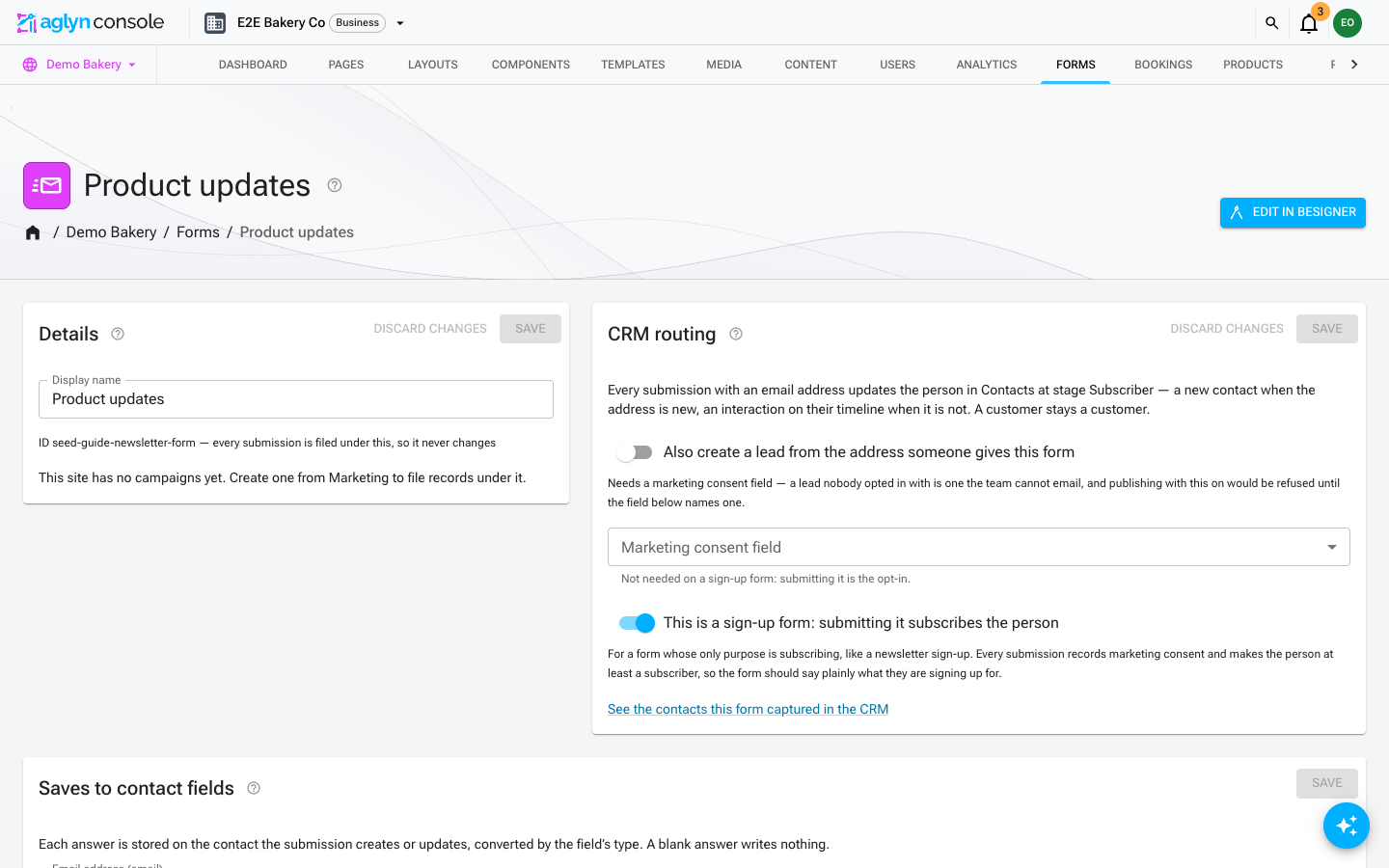
Task: Open the search magnifier icon
Action: click(1271, 23)
